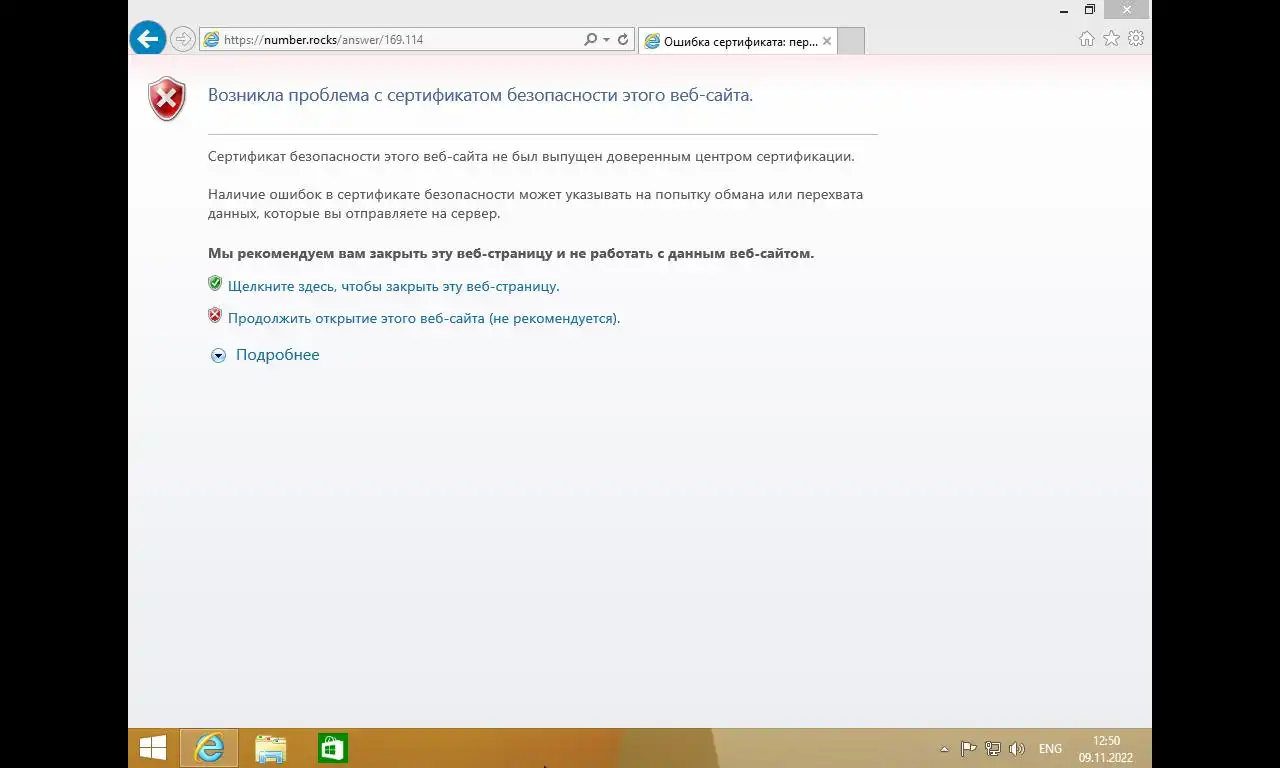Close the certificate error tab
1280x768 pixels.
coord(826,41)
